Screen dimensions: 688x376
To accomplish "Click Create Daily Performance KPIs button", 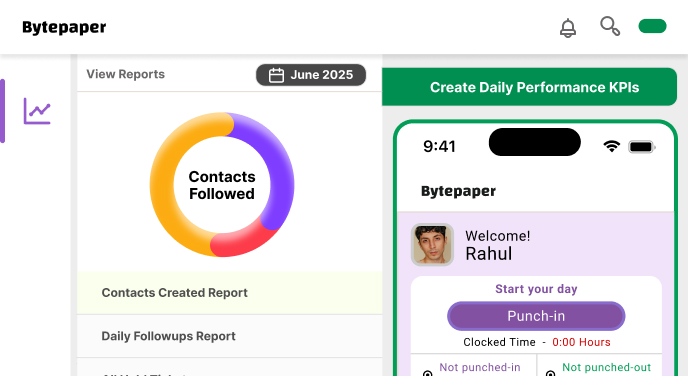I will pos(530,87).
